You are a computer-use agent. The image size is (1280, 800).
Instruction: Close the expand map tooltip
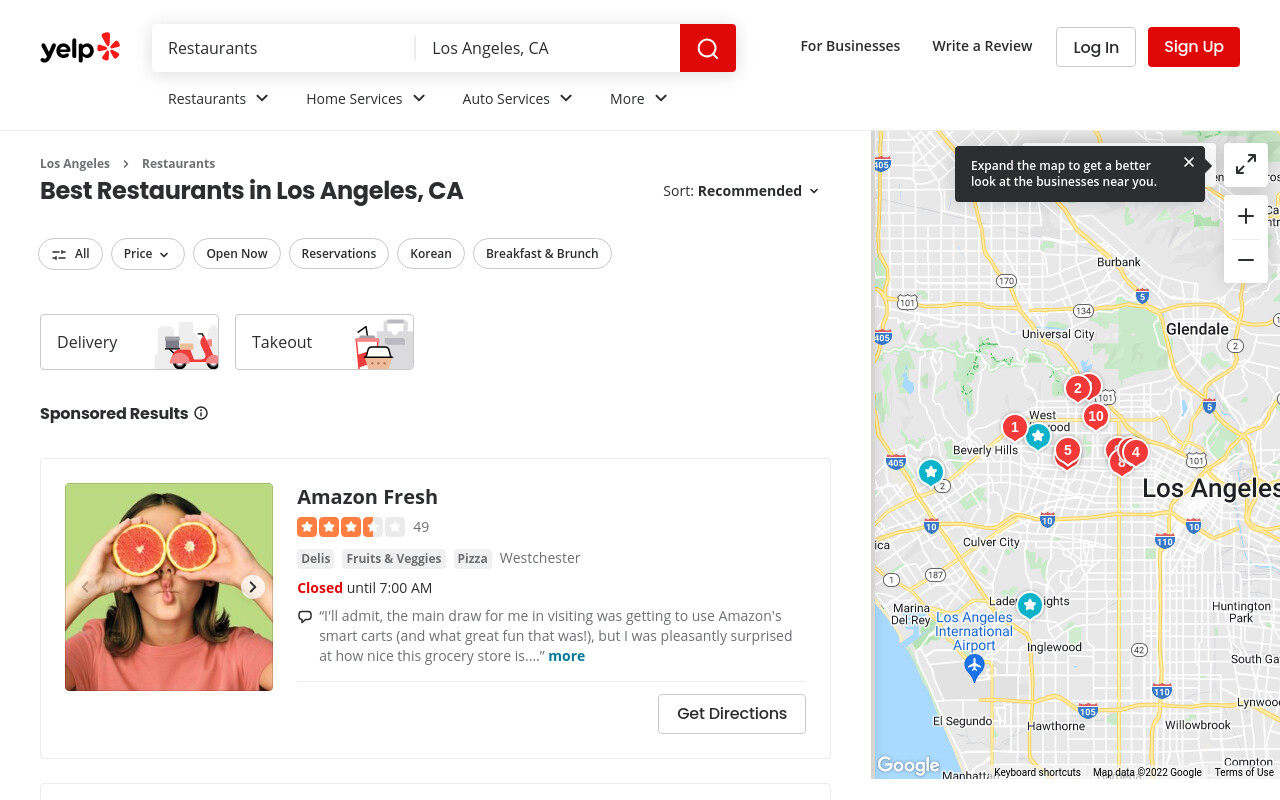1188,162
